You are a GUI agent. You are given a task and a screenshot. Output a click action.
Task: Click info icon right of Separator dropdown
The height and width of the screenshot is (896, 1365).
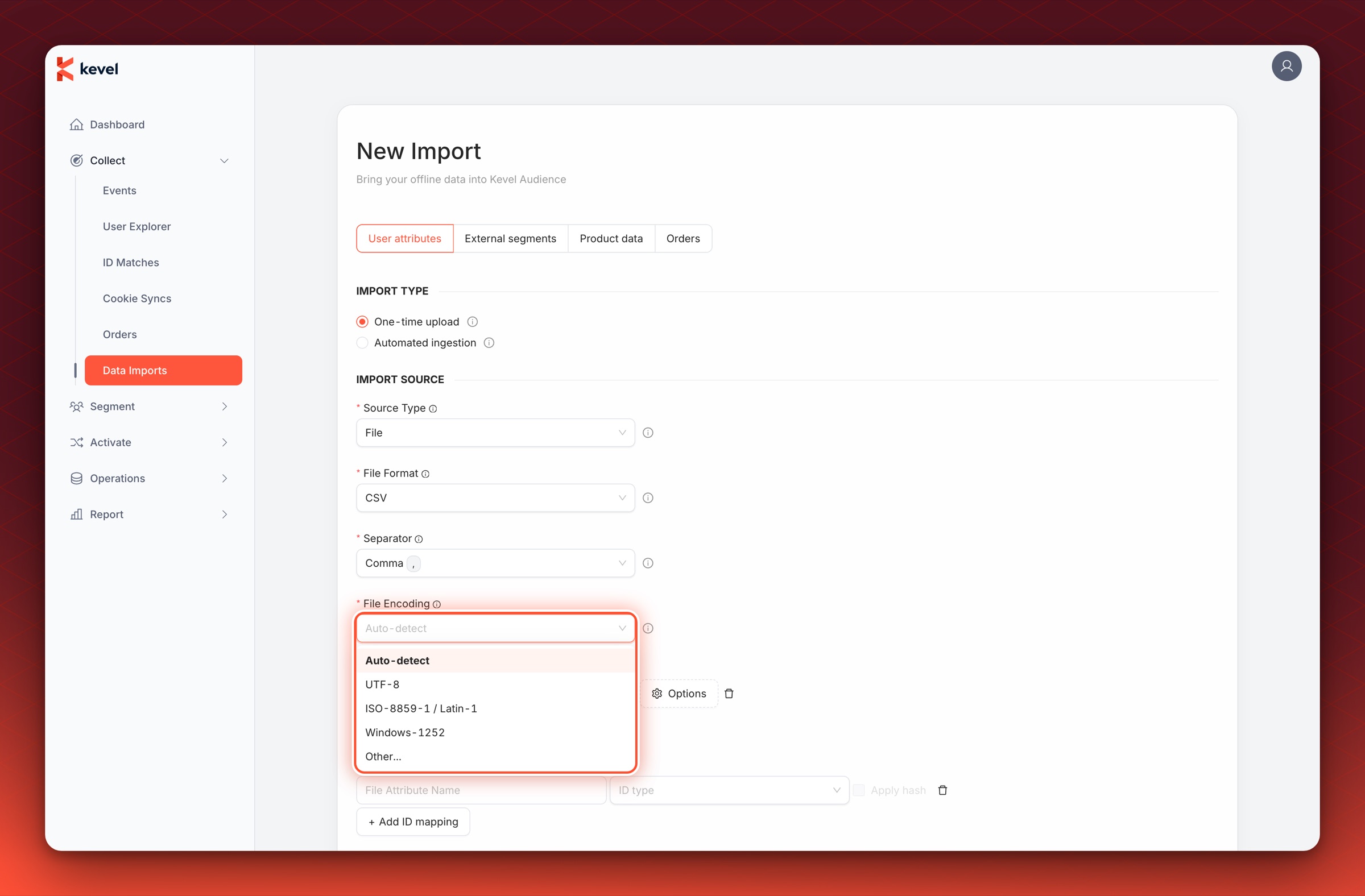(x=647, y=563)
